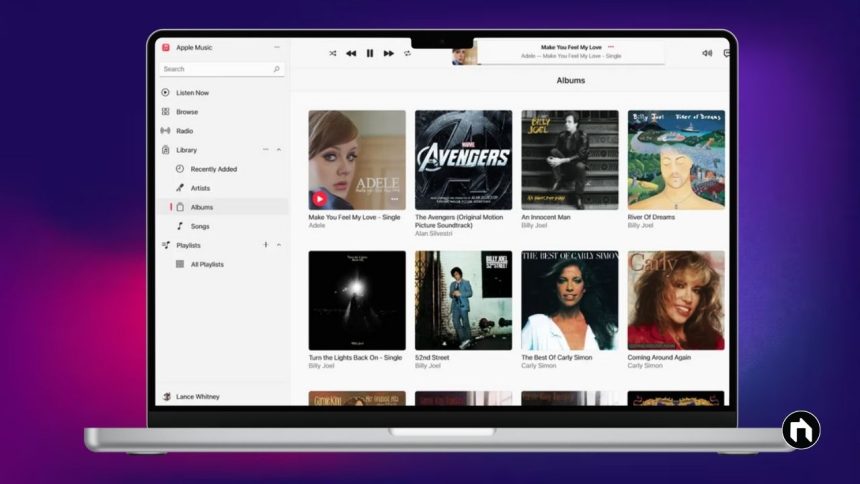Skip to next track
This screenshot has height=484, width=860.
click(388, 53)
